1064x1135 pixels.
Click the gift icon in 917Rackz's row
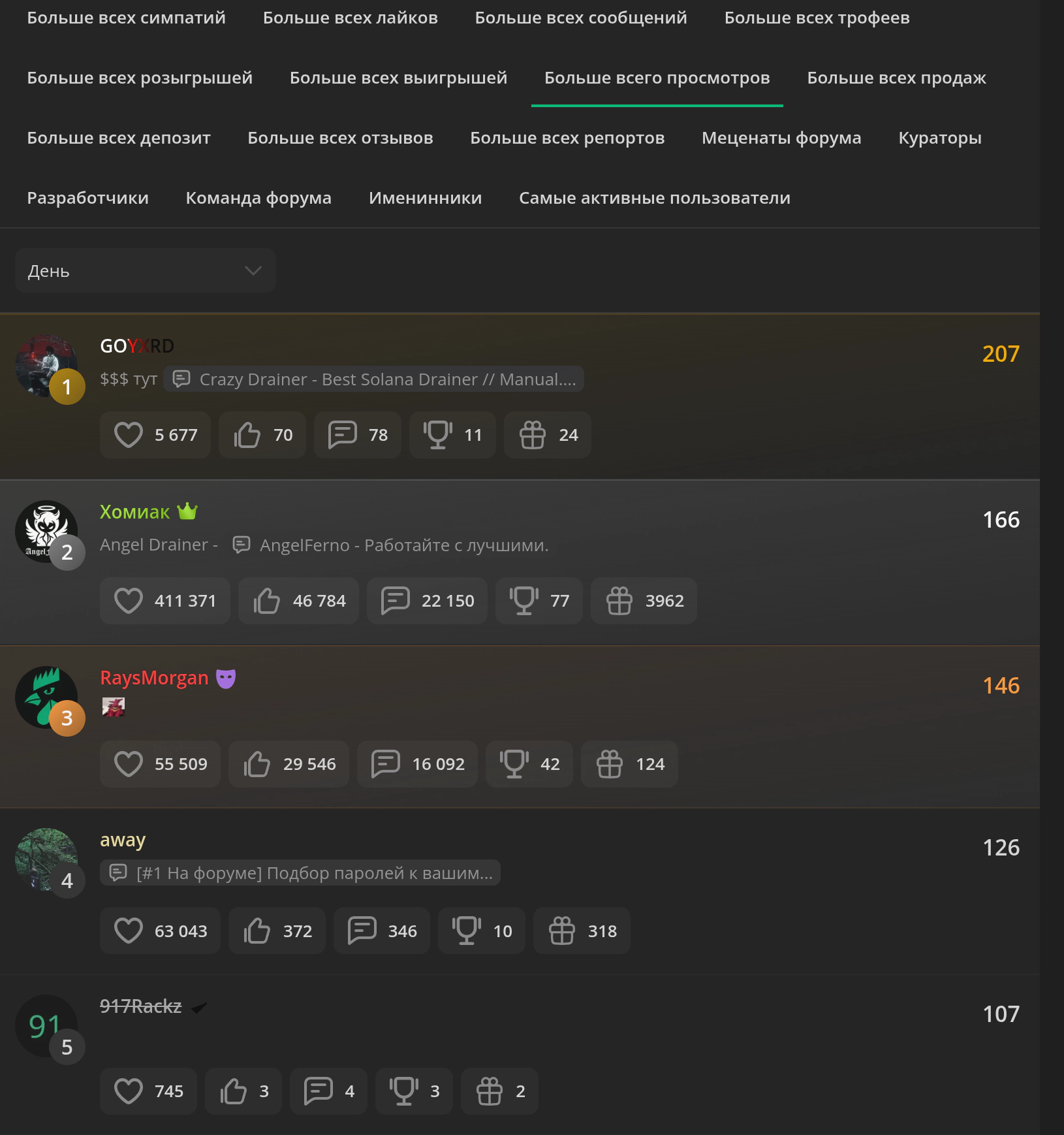coord(489,1091)
